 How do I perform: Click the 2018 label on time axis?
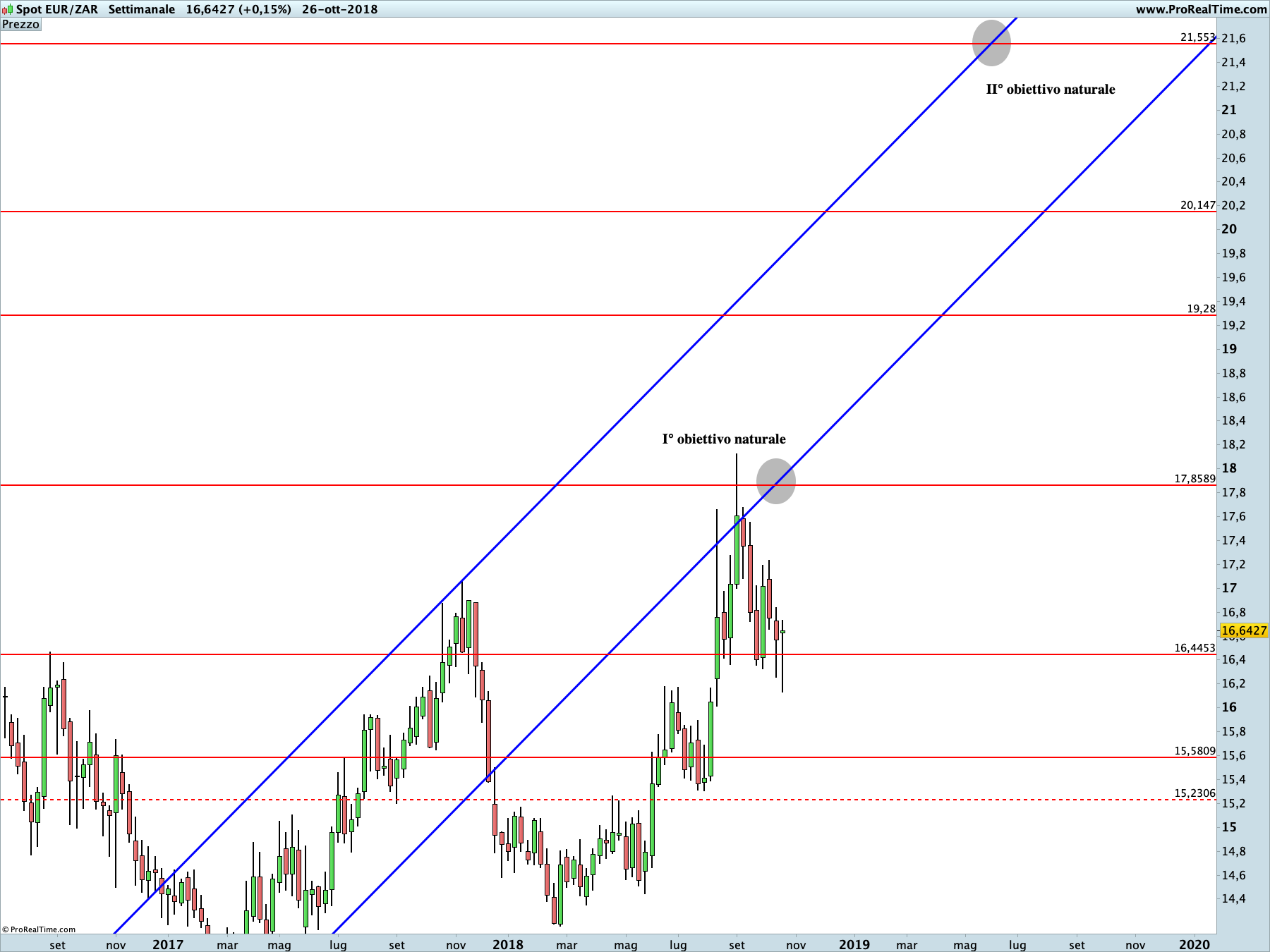tap(508, 945)
